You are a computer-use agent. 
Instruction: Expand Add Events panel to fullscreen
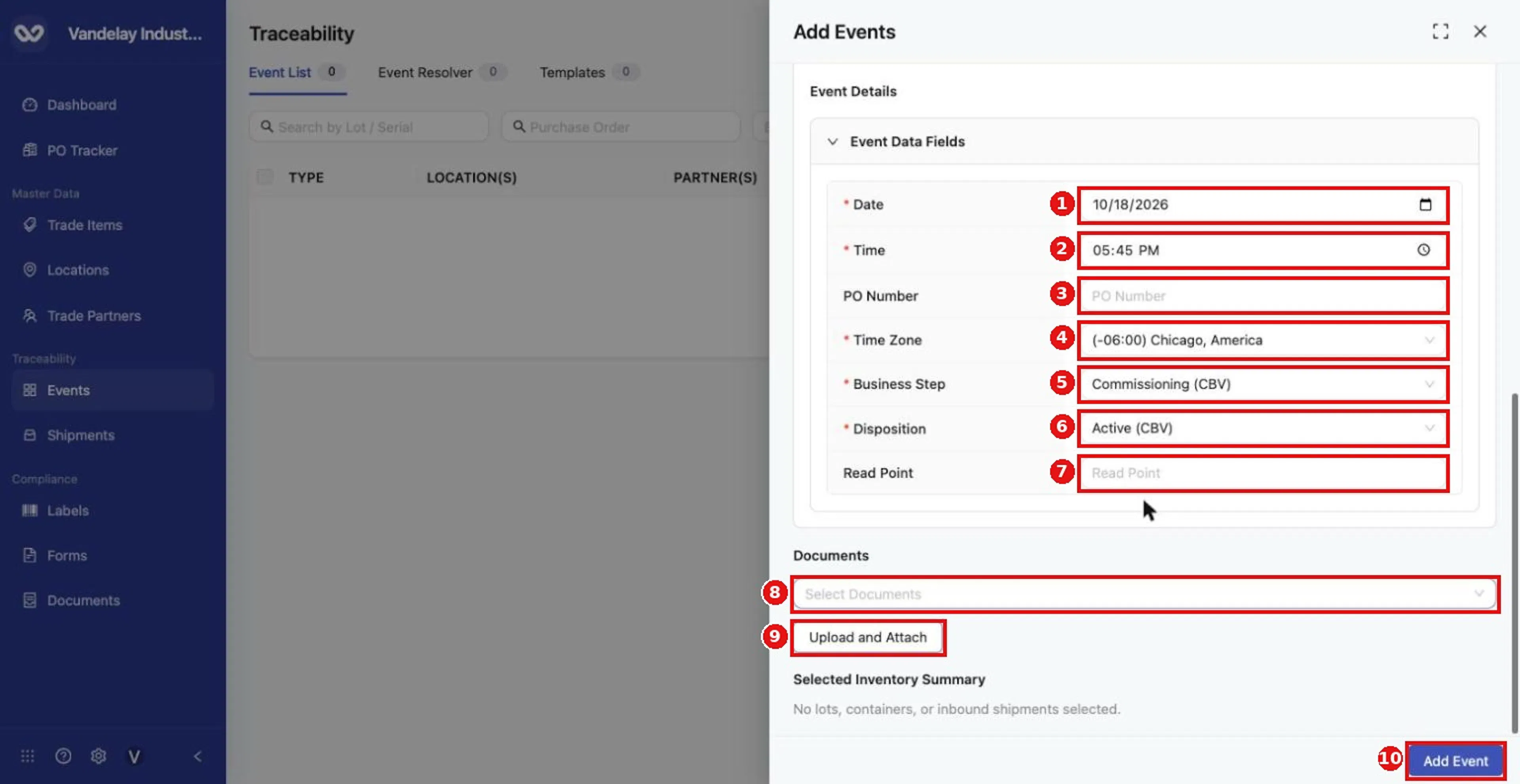tap(1440, 31)
